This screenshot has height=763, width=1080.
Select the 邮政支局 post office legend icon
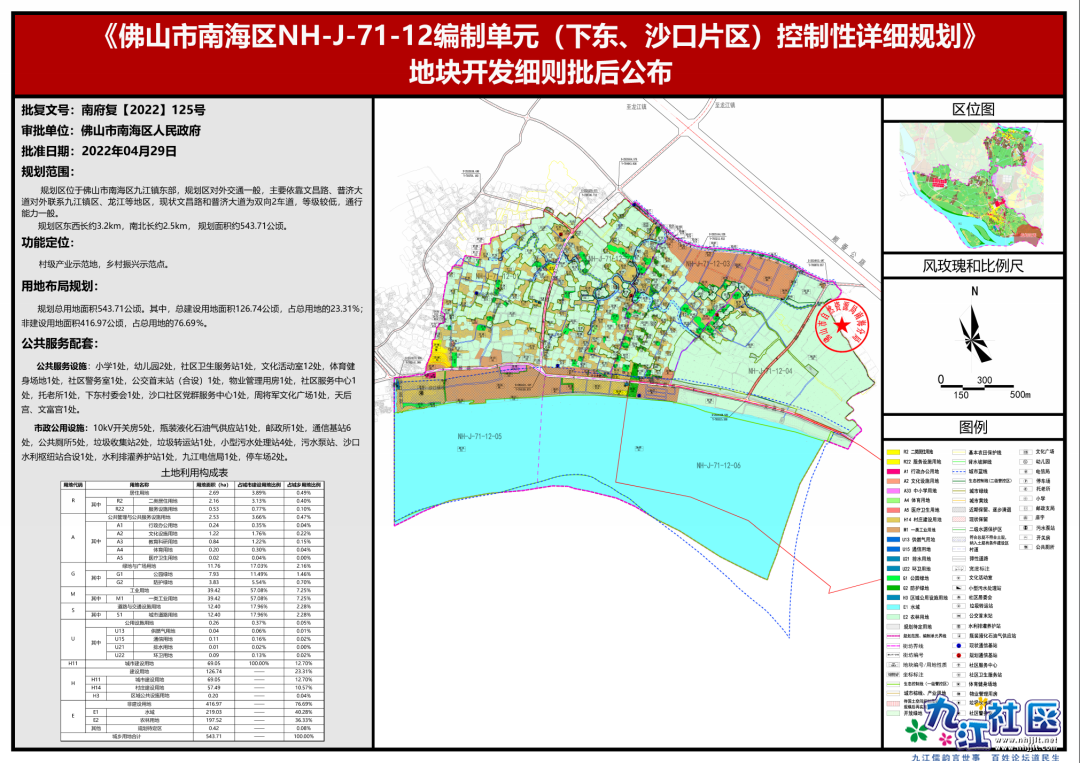point(1026,508)
